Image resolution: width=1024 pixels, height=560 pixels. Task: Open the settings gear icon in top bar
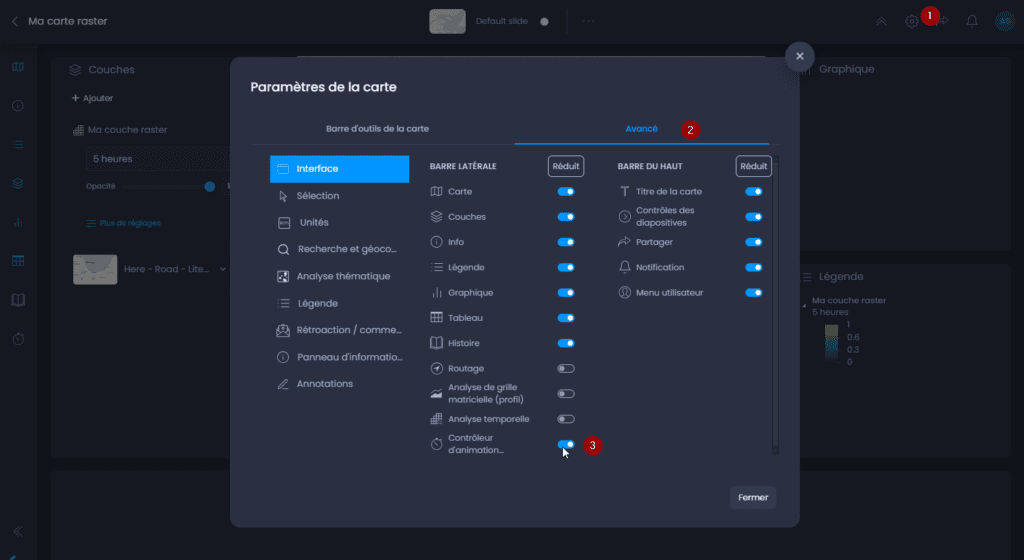coord(912,22)
